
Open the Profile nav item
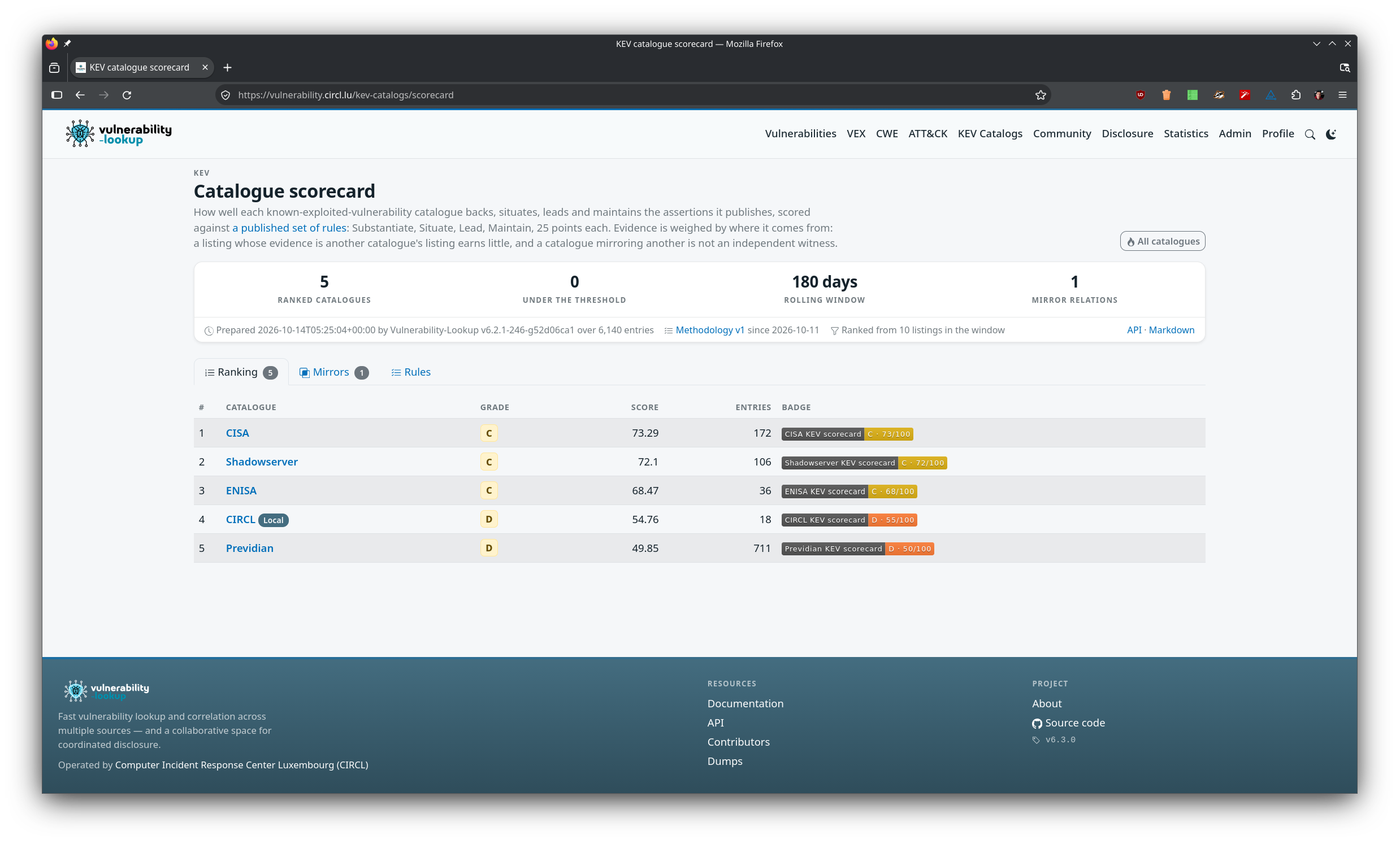click(x=1278, y=133)
